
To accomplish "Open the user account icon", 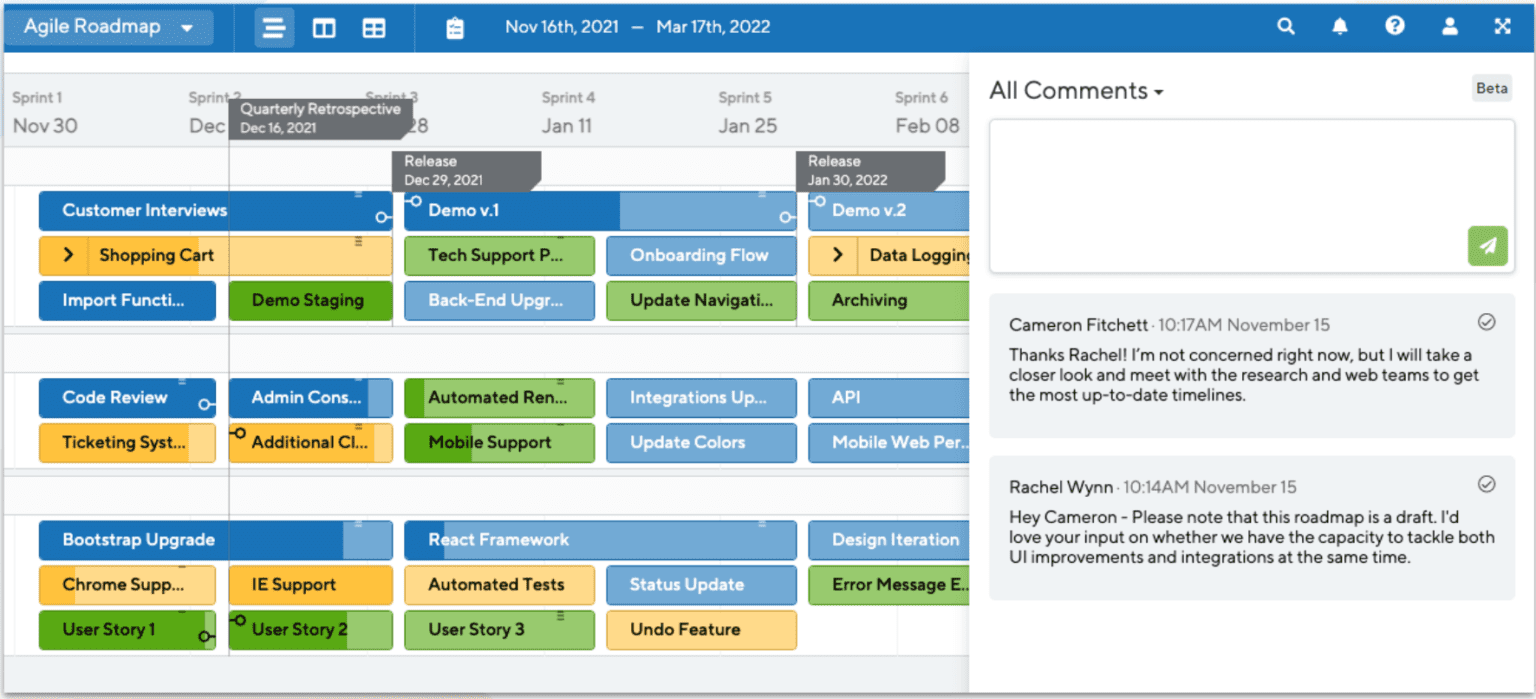I will pos(1449,26).
